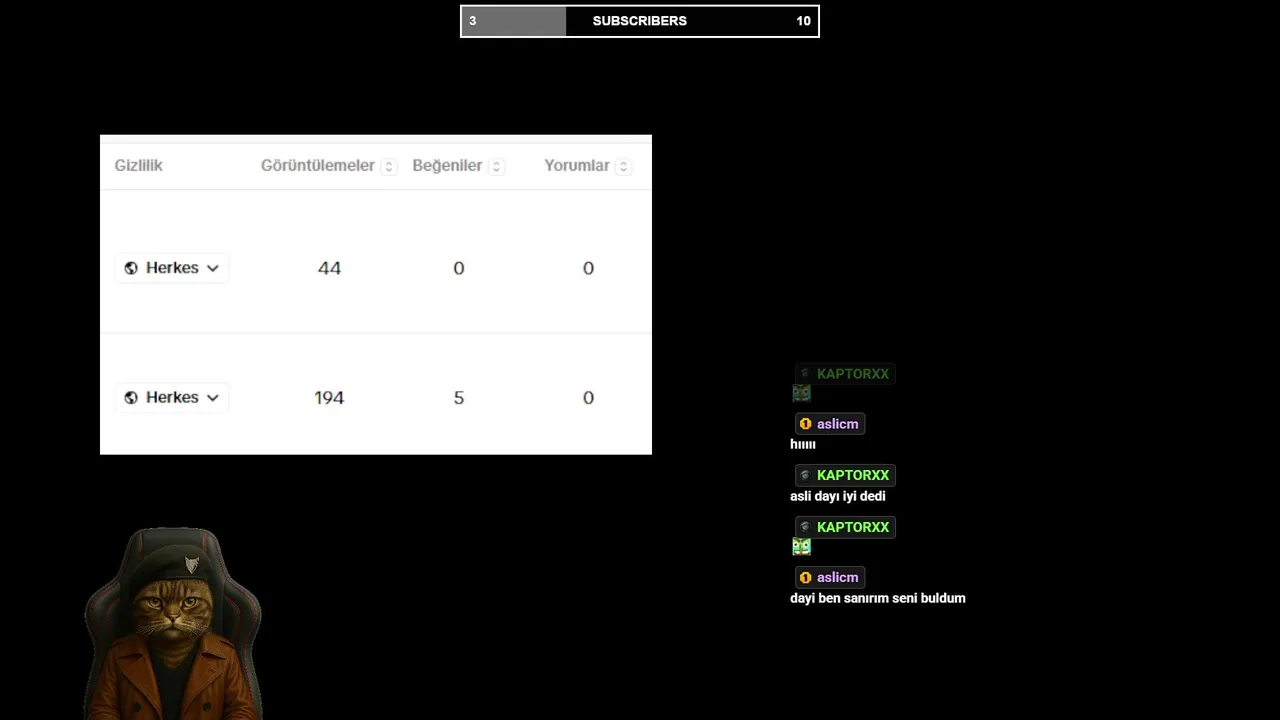Click aslicm username above 'hıııı' message
The height and width of the screenshot is (720, 1280).
coord(838,424)
